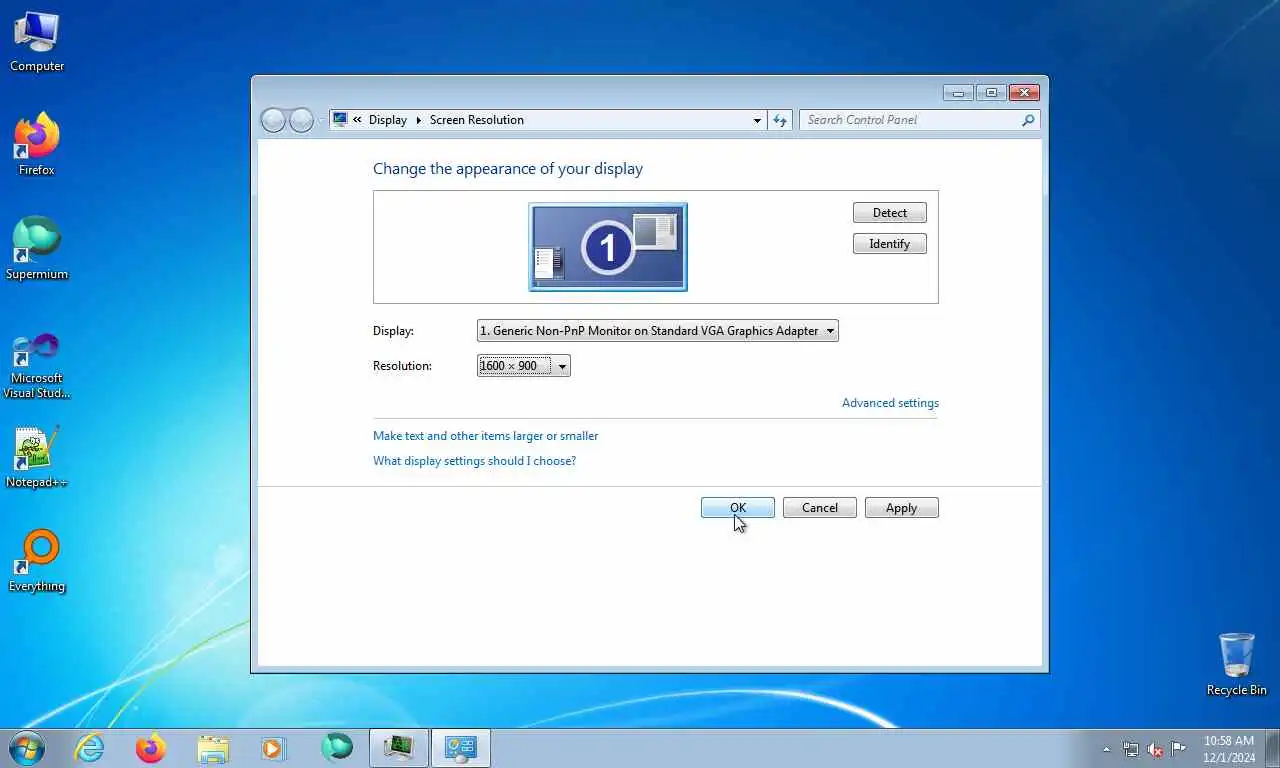Refresh the Screen Resolution page
Image resolution: width=1280 pixels, height=768 pixels.
coord(780,120)
